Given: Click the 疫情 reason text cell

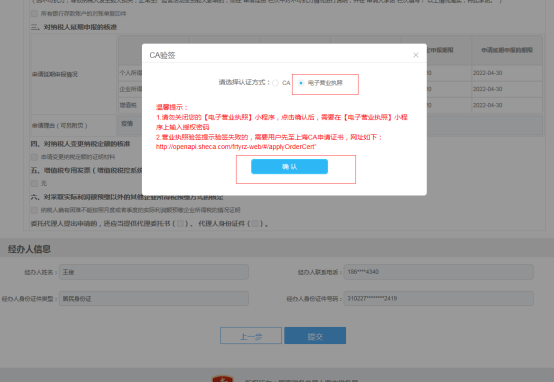Looking at the screenshot, I should pos(127,123).
